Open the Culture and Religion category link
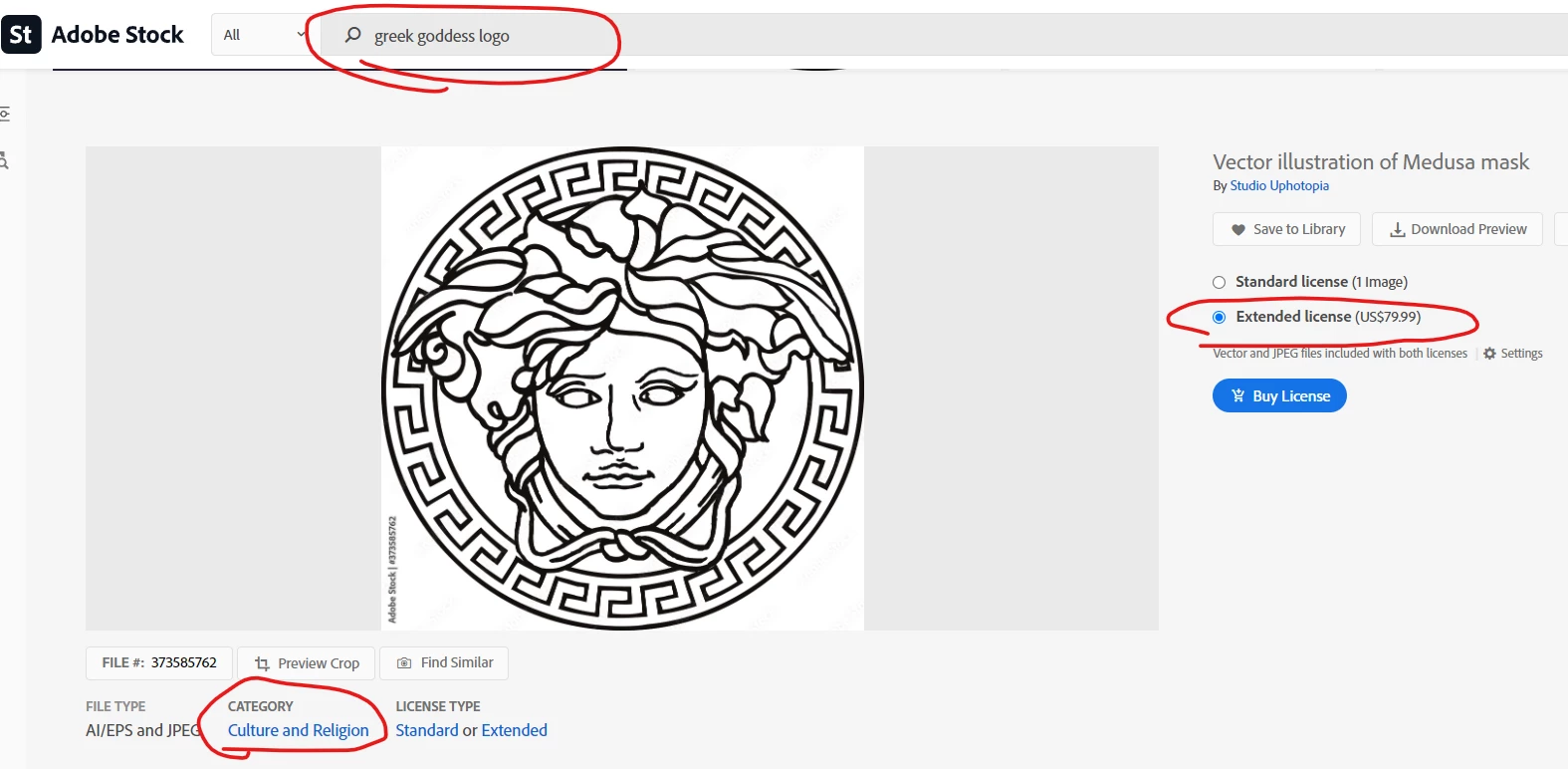This screenshot has width=1568, height=769. [x=298, y=730]
